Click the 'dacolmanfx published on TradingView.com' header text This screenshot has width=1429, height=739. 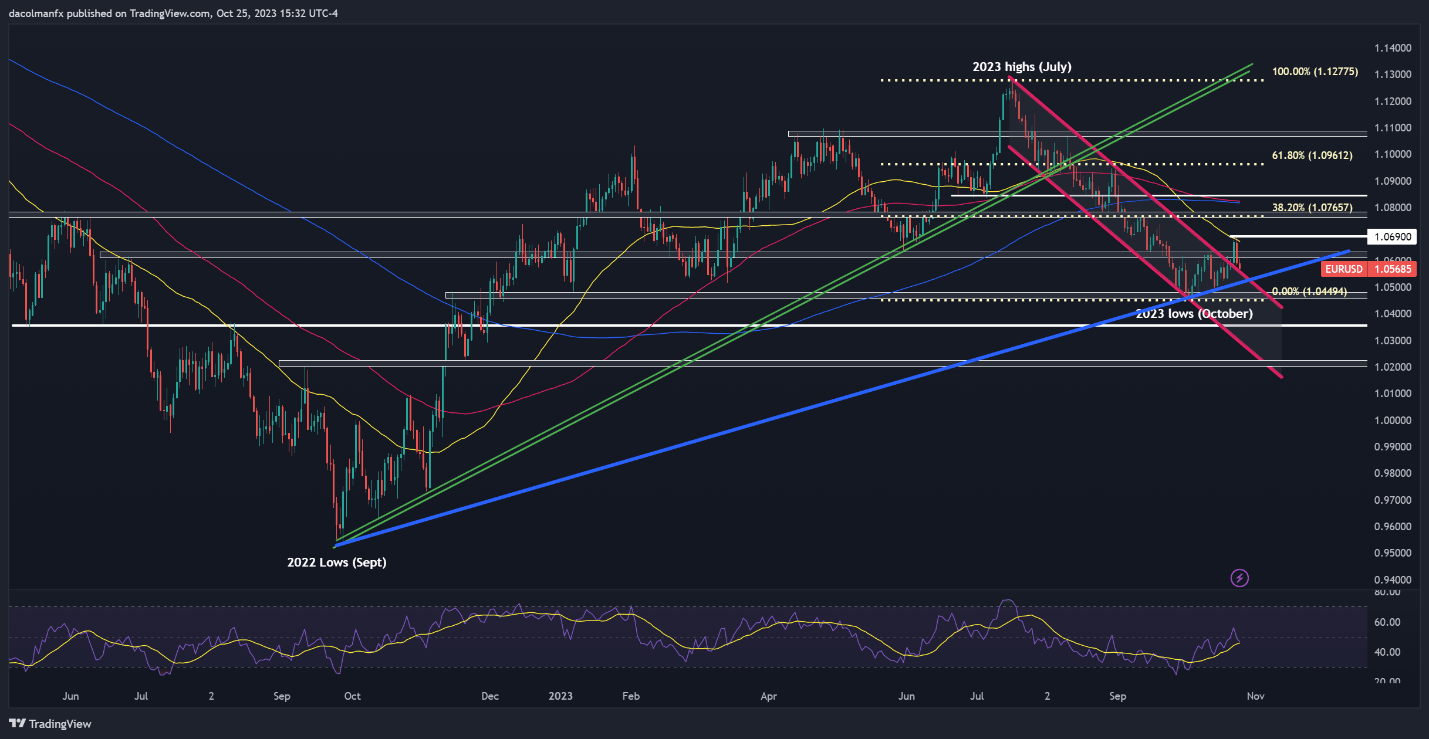111,11
